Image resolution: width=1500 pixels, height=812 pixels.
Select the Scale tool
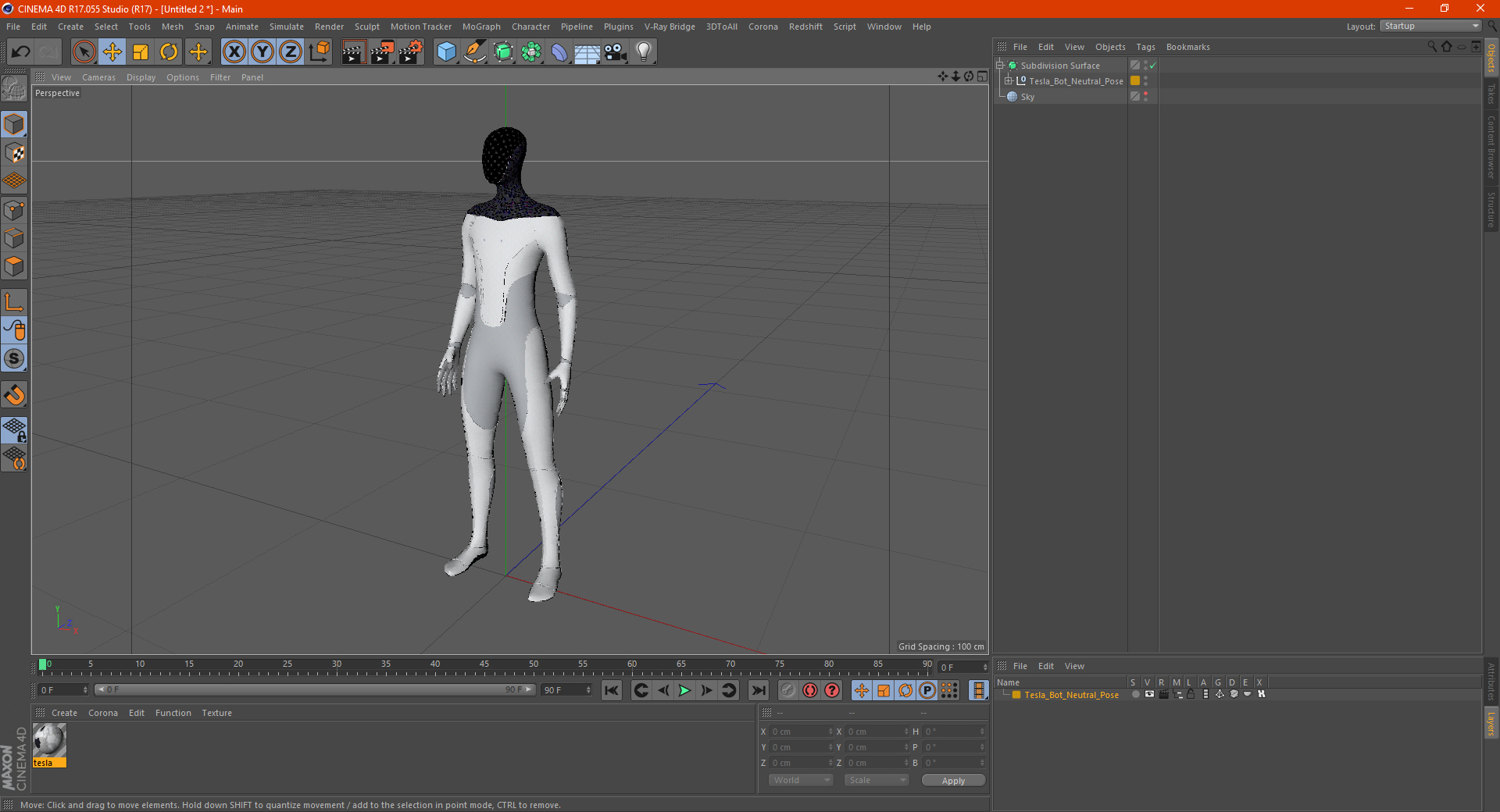pos(141,52)
